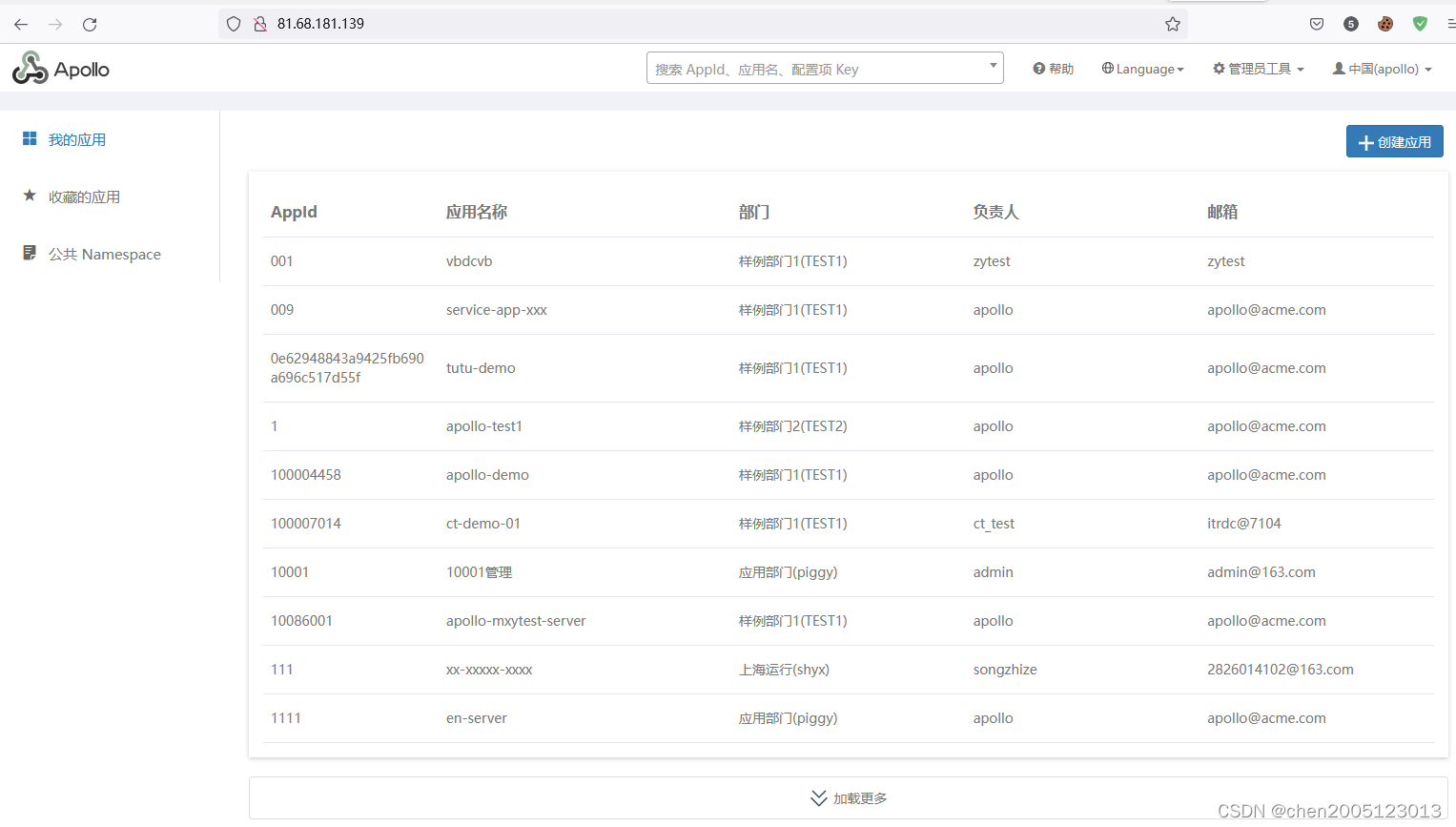Click the 邮箱 column header
Image resolution: width=1456 pixels, height=827 pixels.
[1222, 212]
